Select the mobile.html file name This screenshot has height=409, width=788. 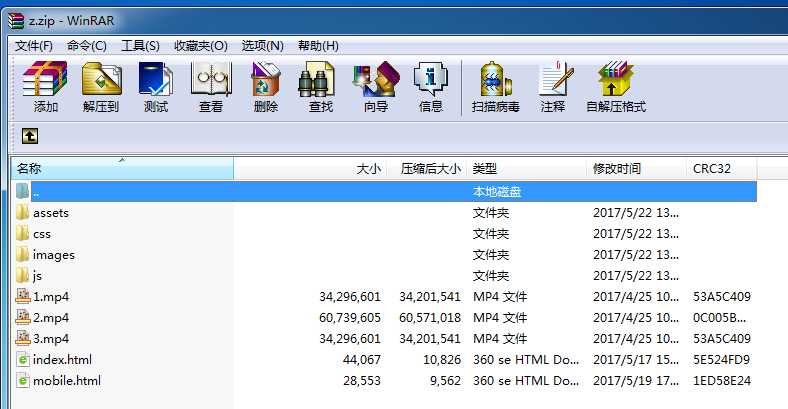(67, 381)
